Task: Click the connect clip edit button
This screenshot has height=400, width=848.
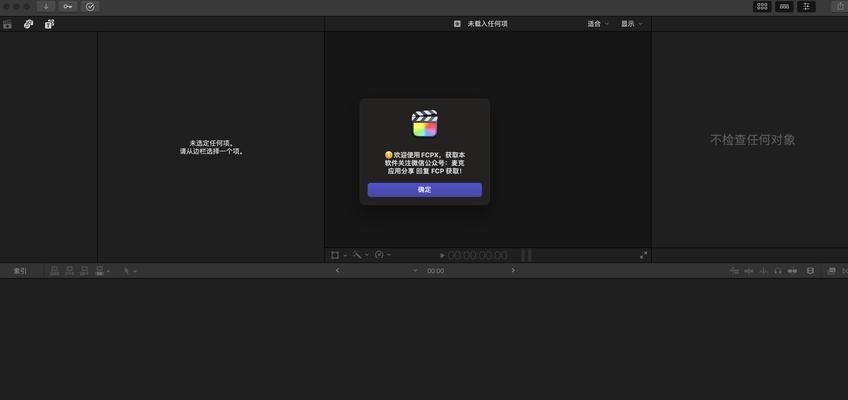Action: coord(55,271)
